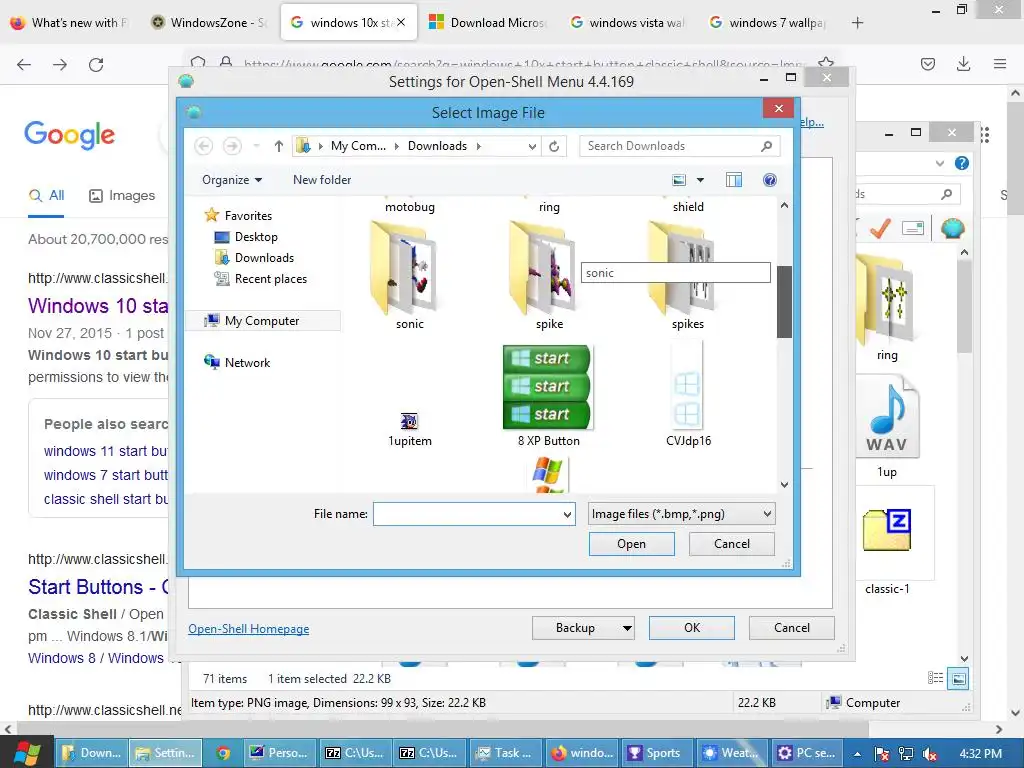Open the Open-Shell Homepage link
This screenshot has width=1024, height=768.
point(249,629)
